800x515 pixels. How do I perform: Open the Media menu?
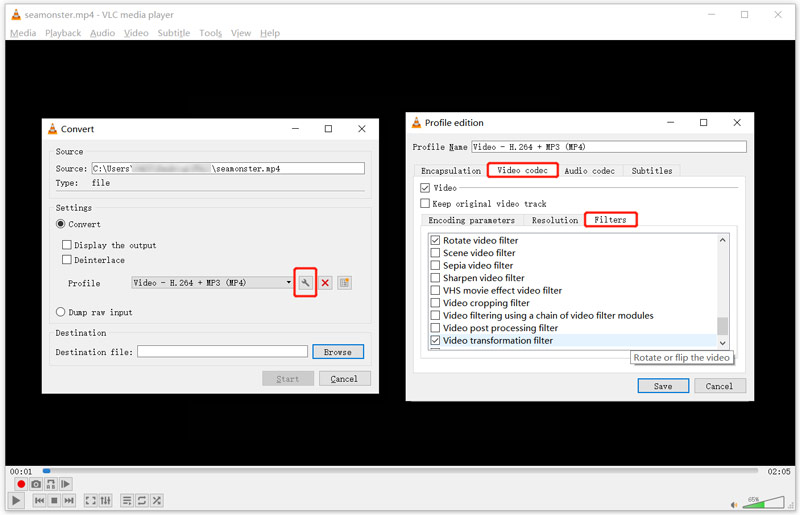tap(23, 33)
